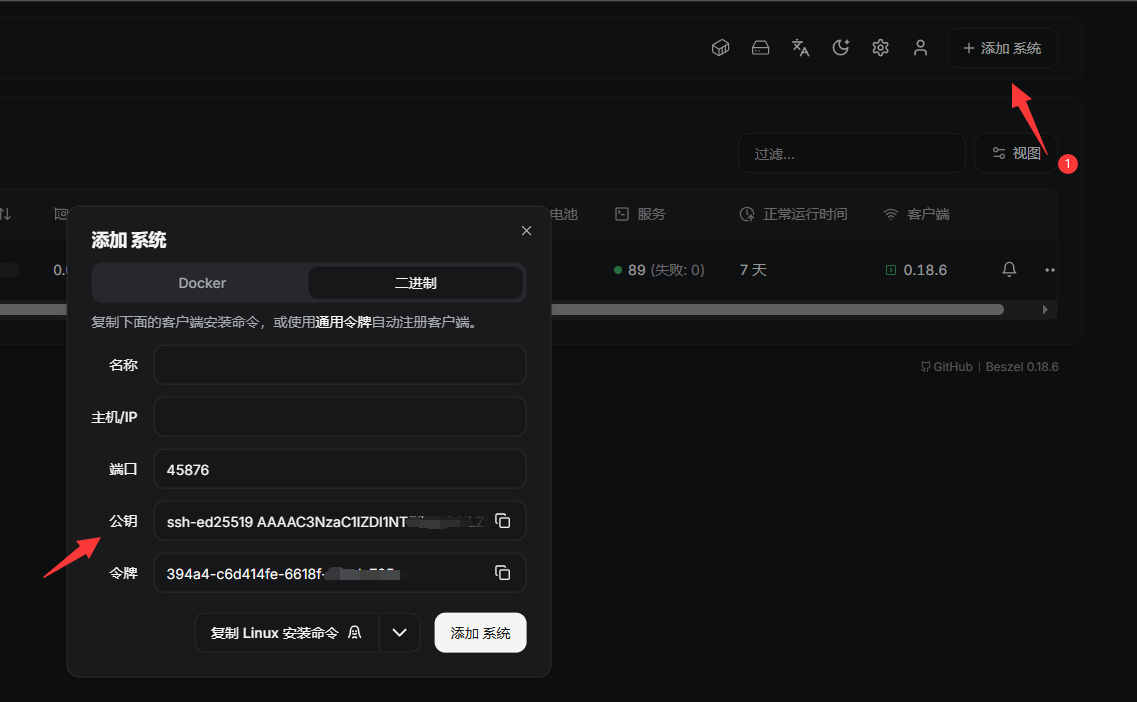The height and width of the screenshot is (702, 1137).
Task: Open the language translation menu icon
Action: [800, 48]
